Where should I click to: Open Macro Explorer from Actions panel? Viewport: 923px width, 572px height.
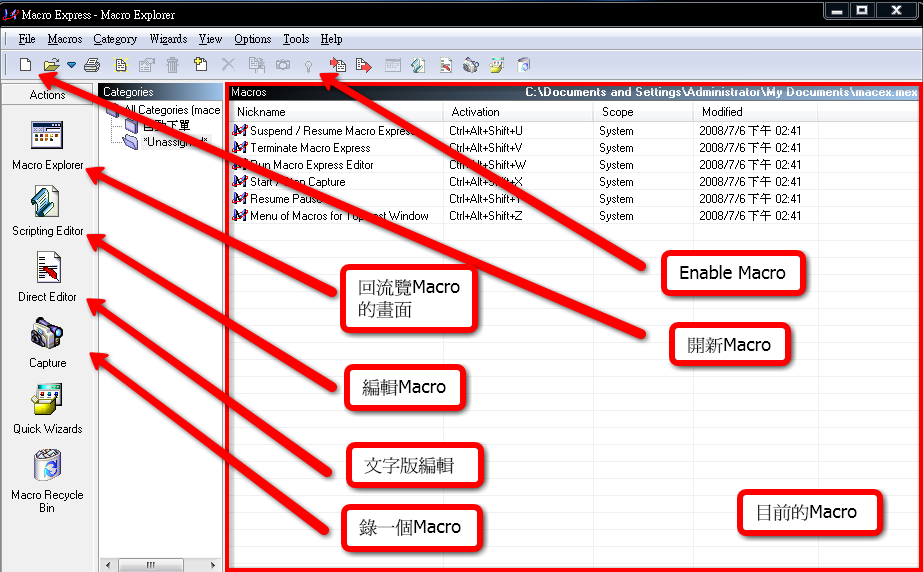[x=48, y=146]
